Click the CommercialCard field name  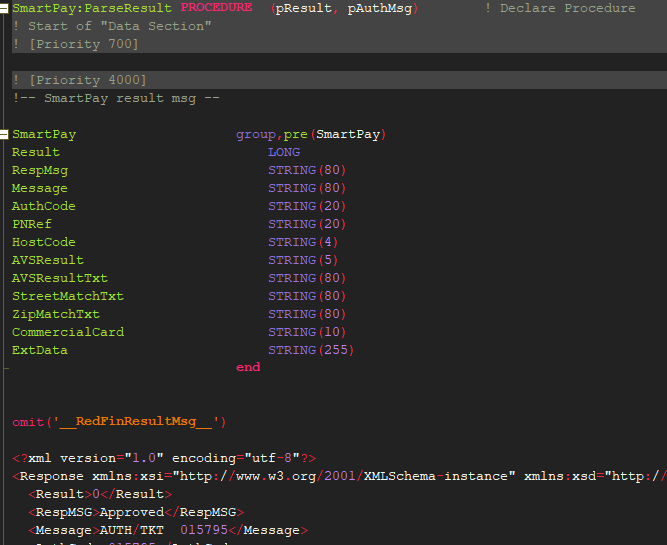click(x=67, y=332)
